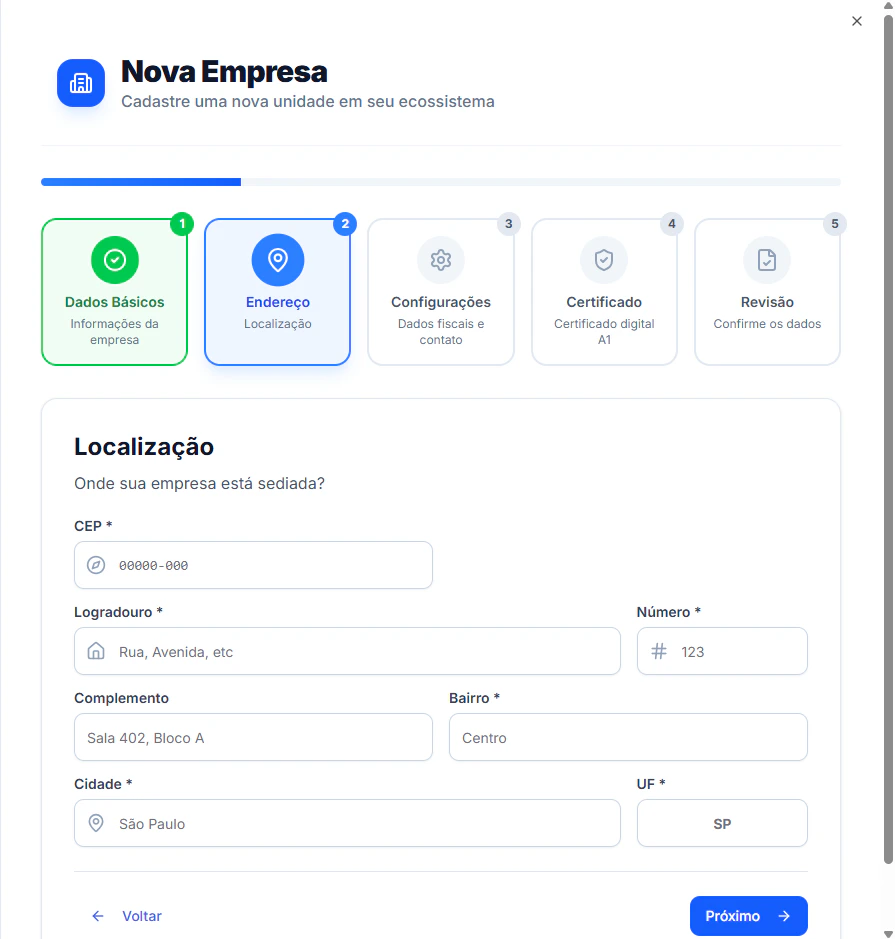Click the 'Bairro *' label
Image resolution: width=895 pixels, height=939 pixels.
474,698
